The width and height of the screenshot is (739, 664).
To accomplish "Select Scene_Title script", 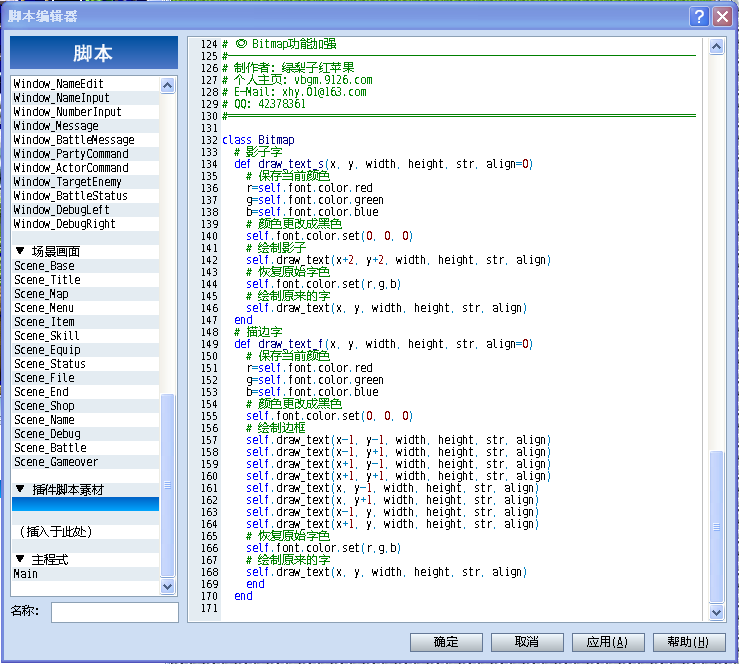I will [85, 280].
